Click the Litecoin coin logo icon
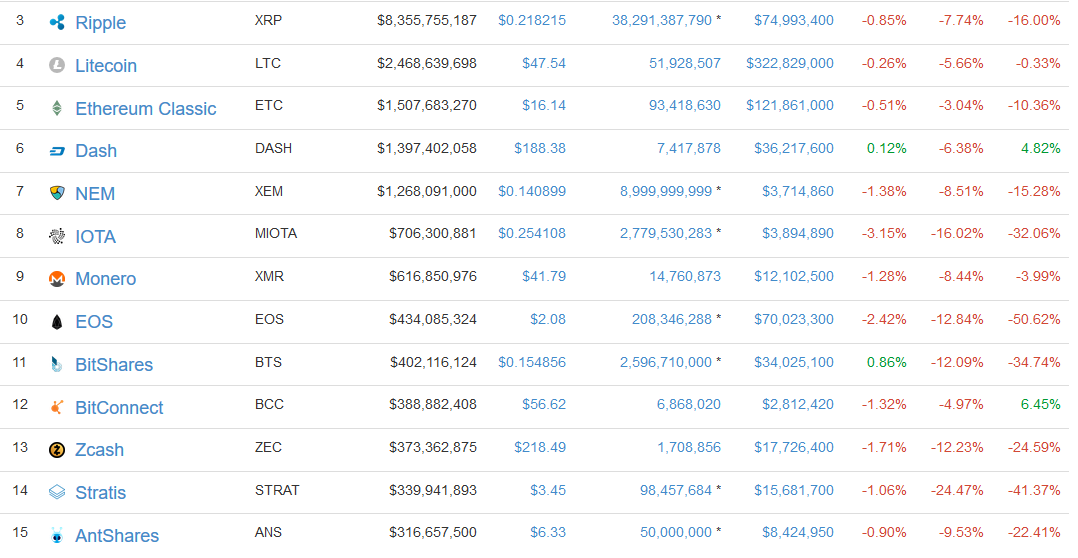 (57, 65)
